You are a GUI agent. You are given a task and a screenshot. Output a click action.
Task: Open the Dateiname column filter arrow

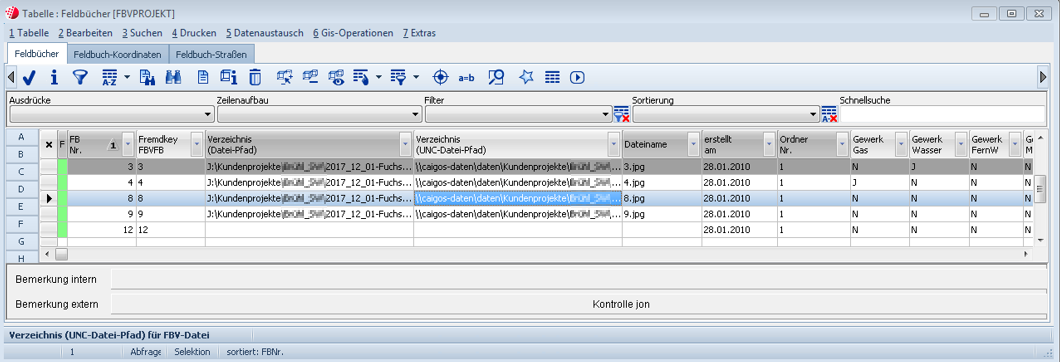coord(692,144)
